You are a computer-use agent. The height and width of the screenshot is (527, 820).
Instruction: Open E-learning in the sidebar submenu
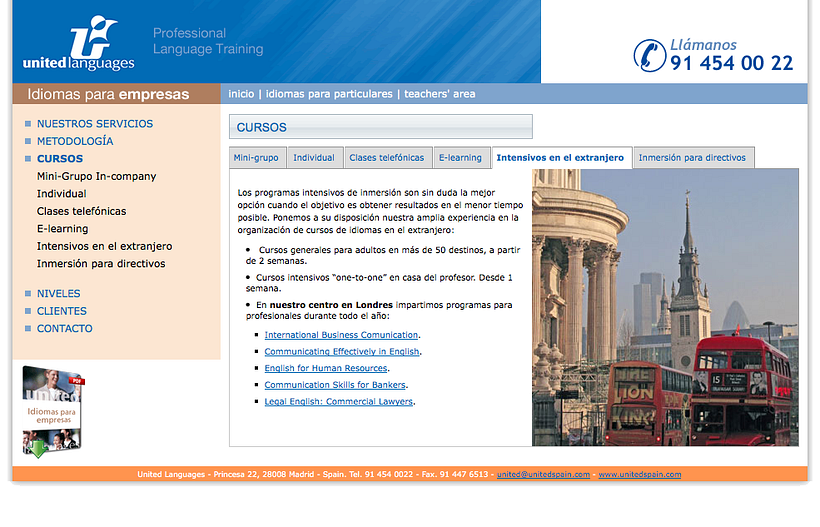click(x=63, y=229)
